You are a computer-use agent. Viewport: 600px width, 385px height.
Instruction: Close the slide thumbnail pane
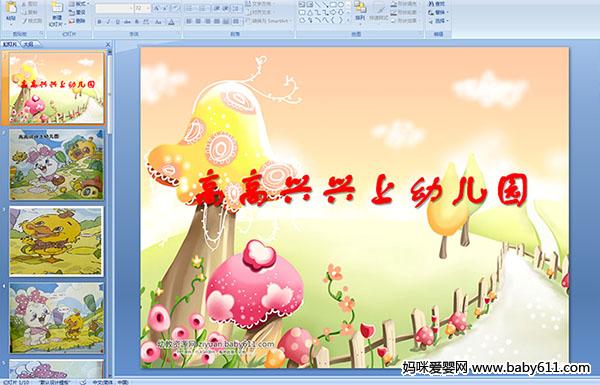pyautogui.click(x=108, y=44)
